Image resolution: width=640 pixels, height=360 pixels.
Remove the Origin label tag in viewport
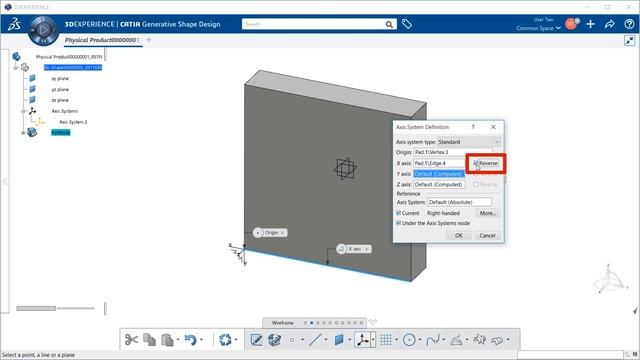click(282, 233)
